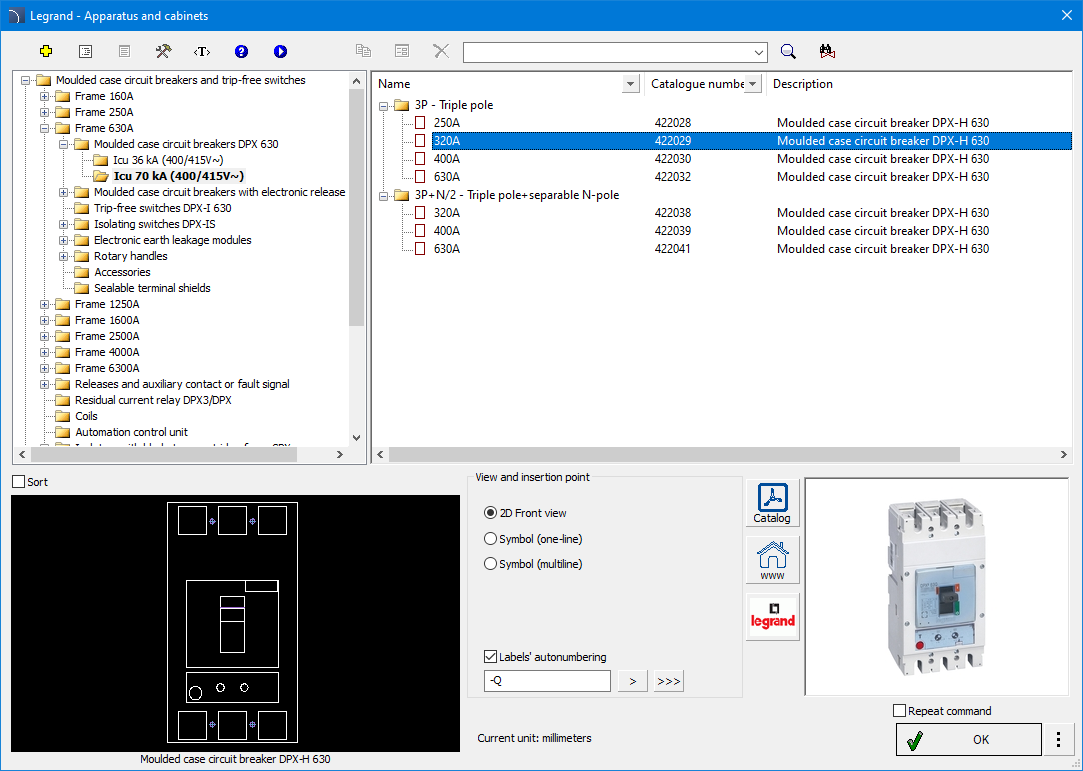Click the OK button
The image size is (1083, 771).
click(x=968, y=740)
